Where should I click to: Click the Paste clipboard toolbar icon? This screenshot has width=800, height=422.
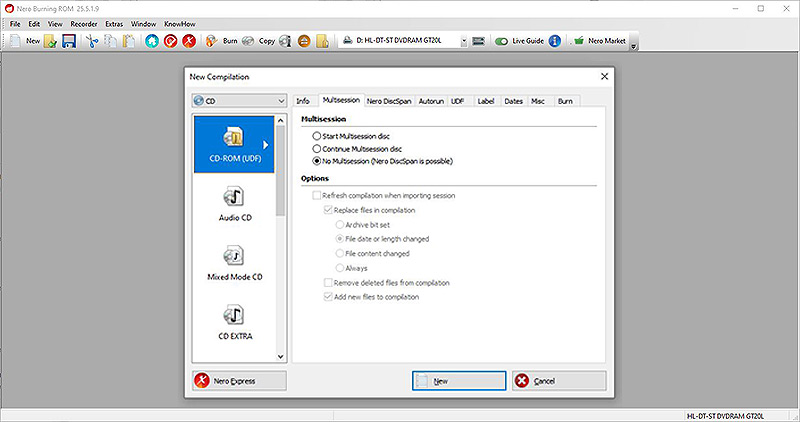(x=129, y=41)
